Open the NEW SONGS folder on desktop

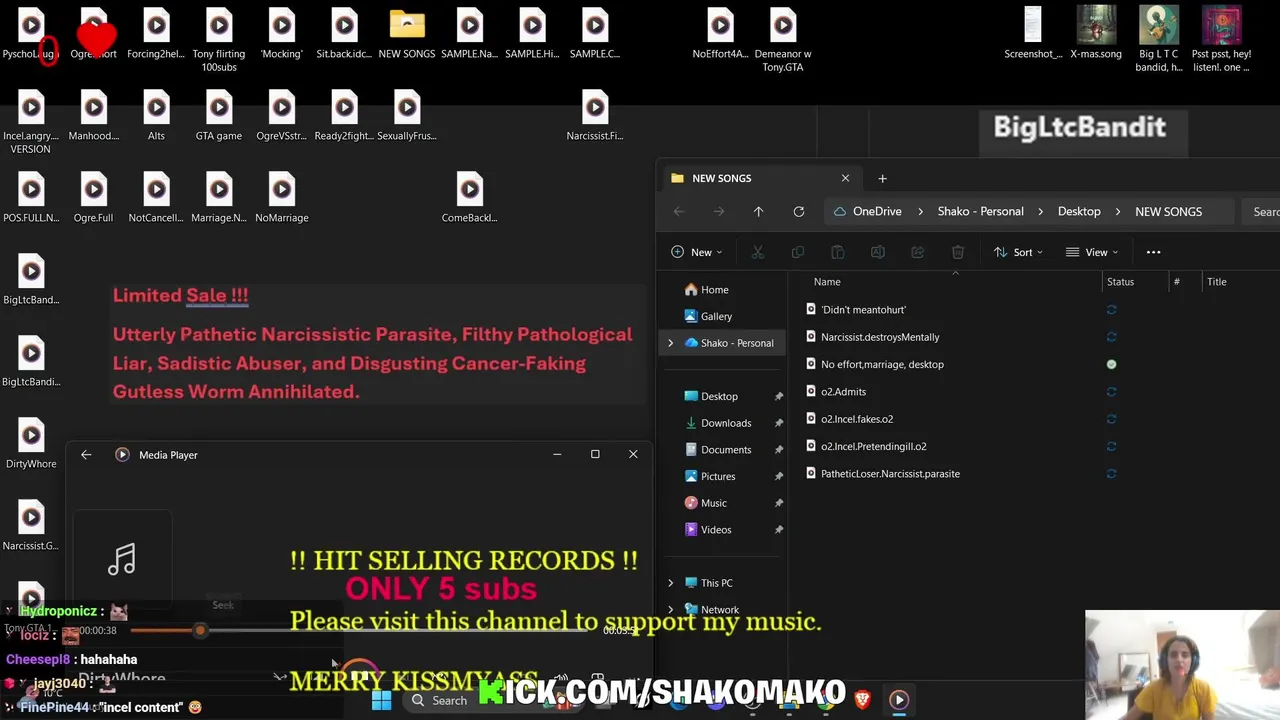(407, 35)
